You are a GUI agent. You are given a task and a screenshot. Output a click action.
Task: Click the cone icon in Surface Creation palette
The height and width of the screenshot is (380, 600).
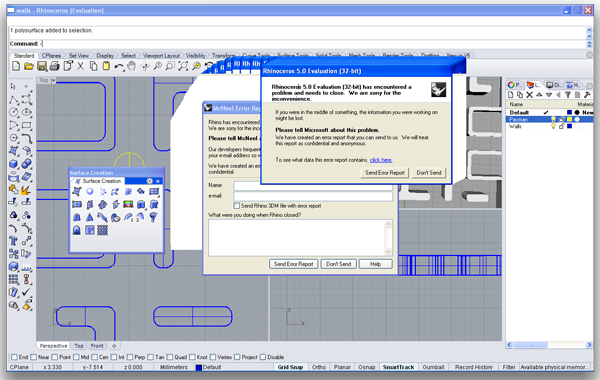(x=90, y=217)
